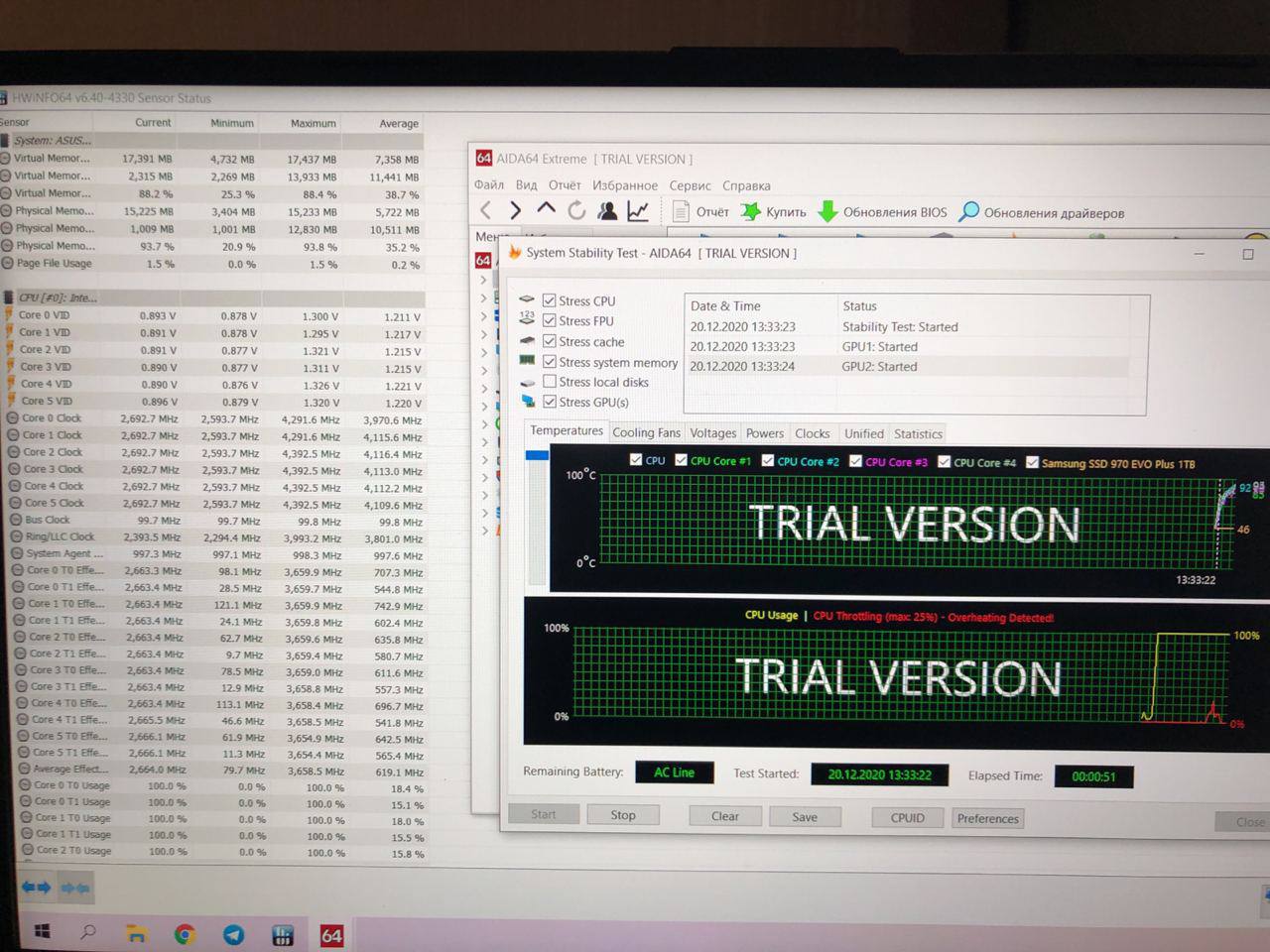Switch to the Cooling Fans tab
This screenshot has width=1270, height=952.
pyautogui.click(x=646, y=432)
